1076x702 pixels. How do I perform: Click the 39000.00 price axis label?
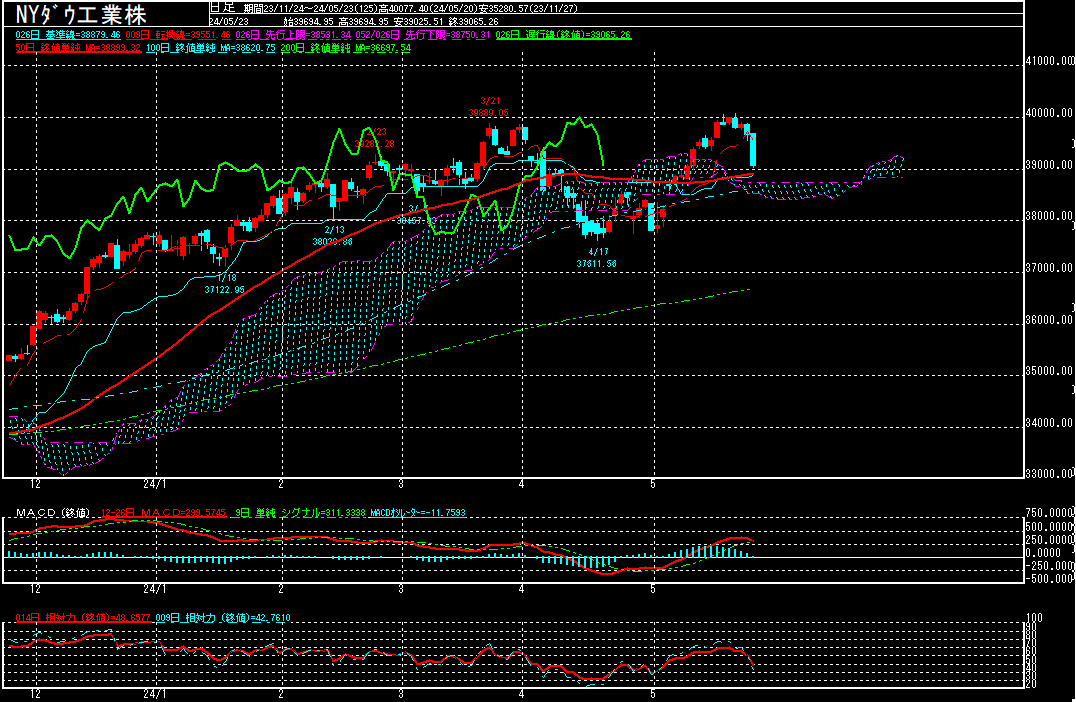pyautogui.click(x=1050, y=165)
